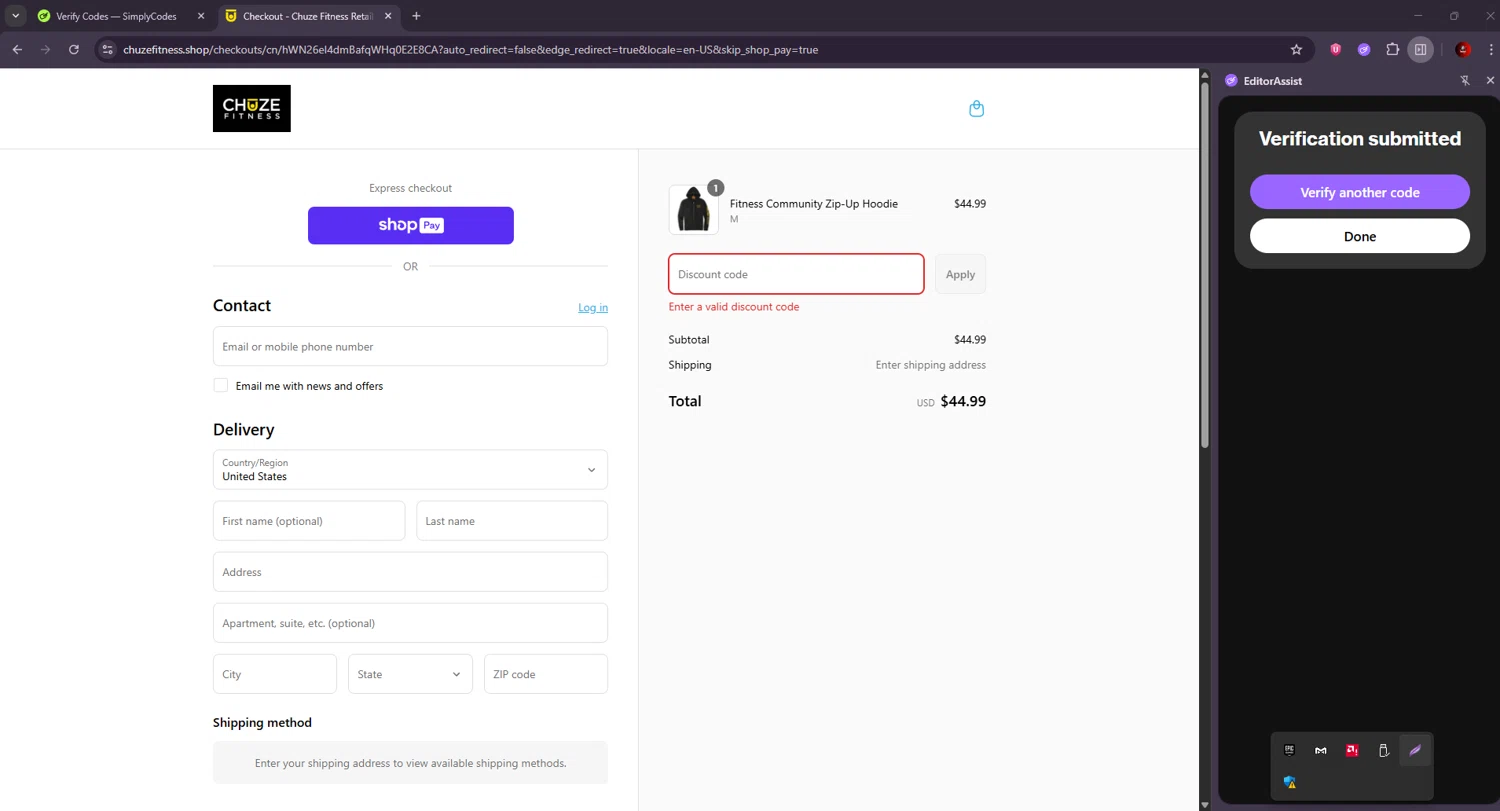Bookmark this page with the star icon
Viewport: 1500px width, 811px height.
tap(1296, 49)
